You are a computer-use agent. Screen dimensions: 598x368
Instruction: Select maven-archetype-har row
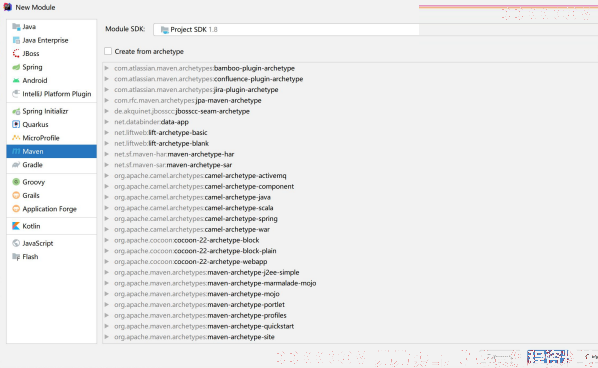[x=350, y=154]
